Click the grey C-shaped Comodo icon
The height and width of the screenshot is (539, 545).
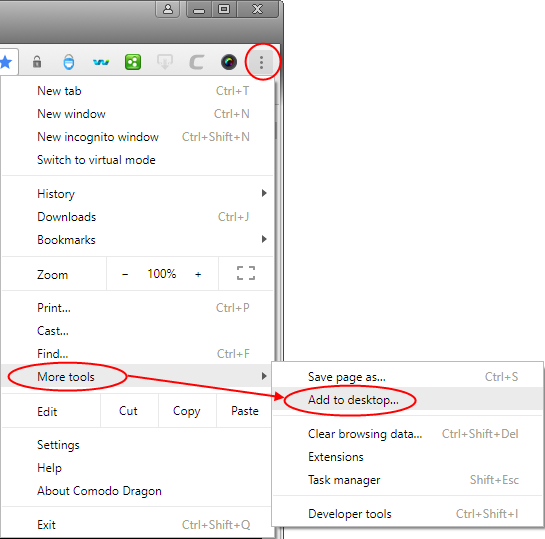[197, 63]
